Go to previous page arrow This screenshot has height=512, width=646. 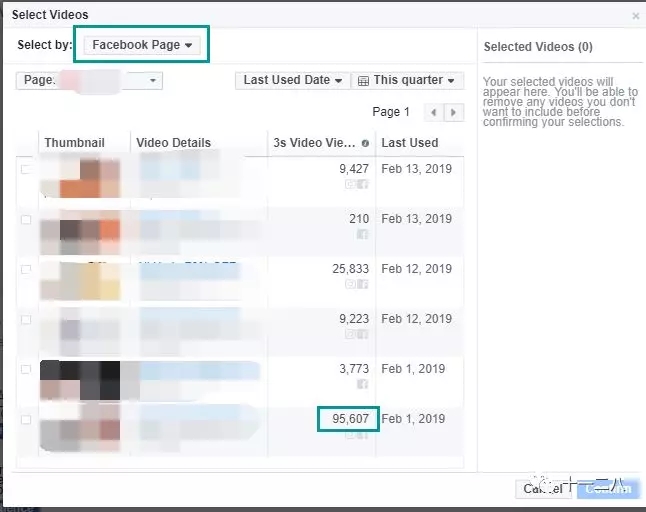coord(434,112)
